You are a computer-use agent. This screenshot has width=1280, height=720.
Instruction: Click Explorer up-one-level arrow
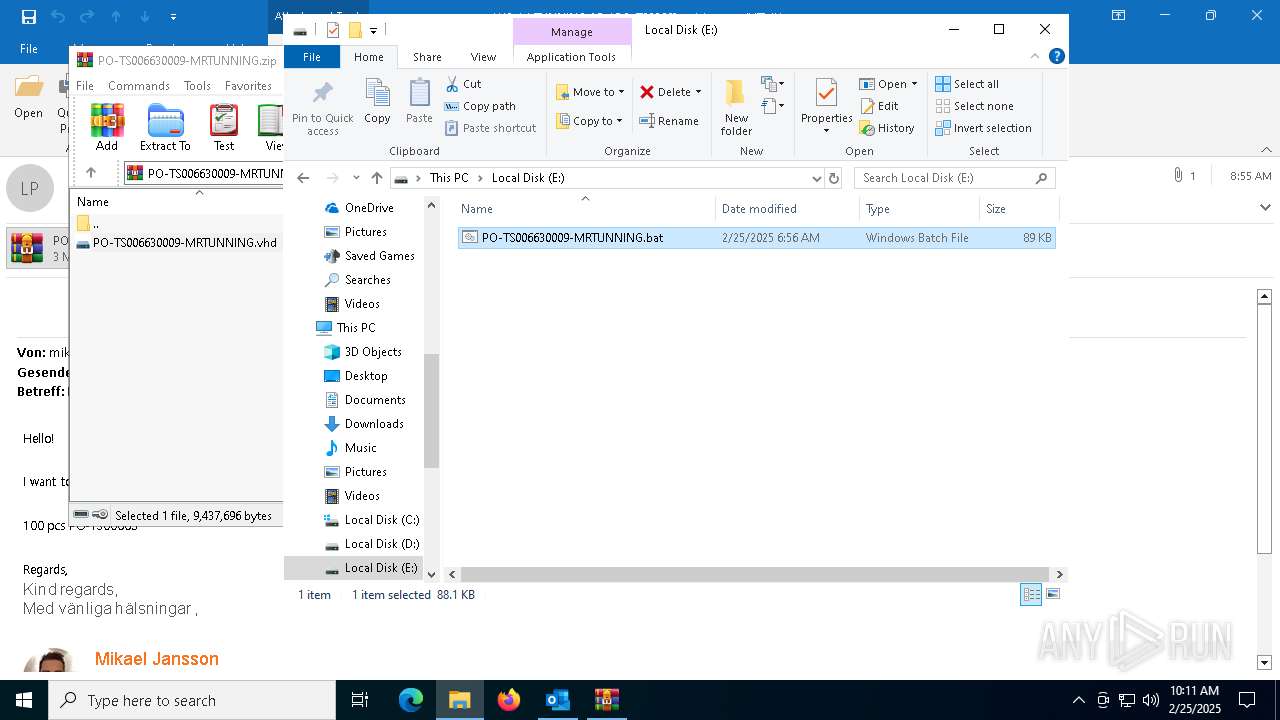[x=376, y=178]
